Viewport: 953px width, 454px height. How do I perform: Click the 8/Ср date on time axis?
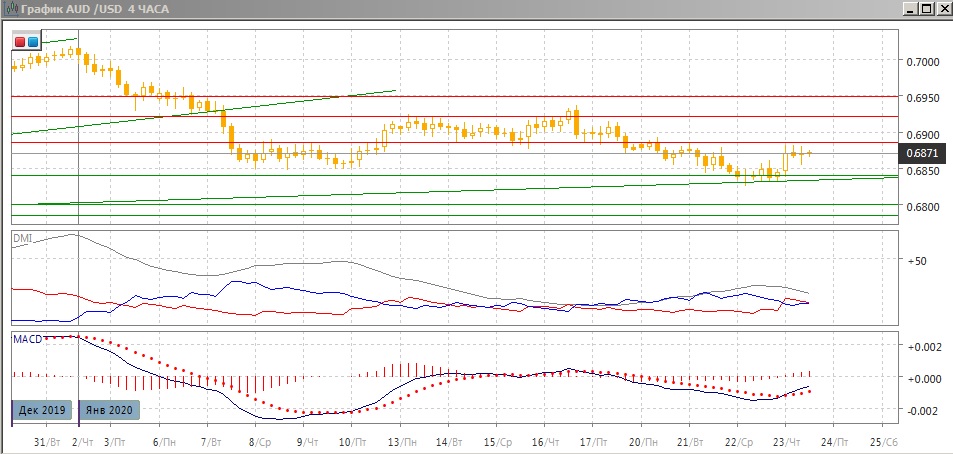[262, 441]
